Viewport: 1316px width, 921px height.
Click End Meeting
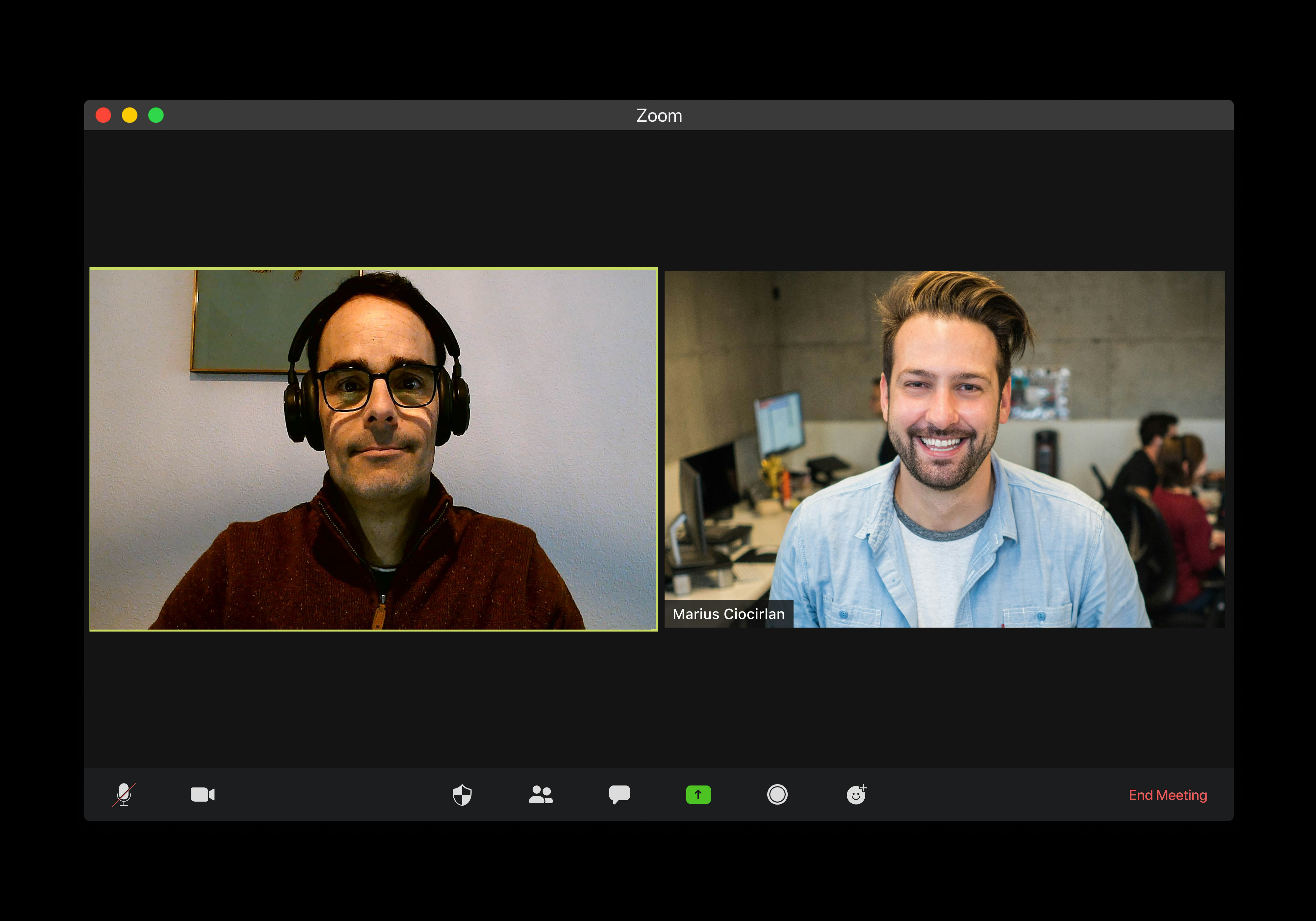1168,795
